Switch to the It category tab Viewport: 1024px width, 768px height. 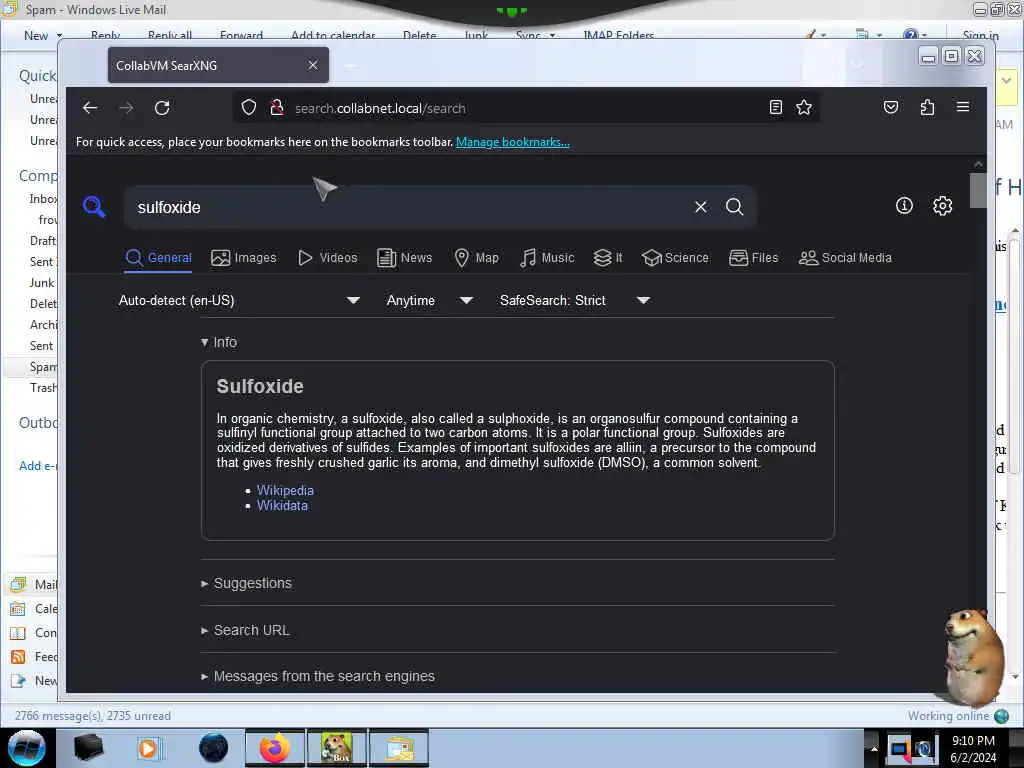[608, 258]
